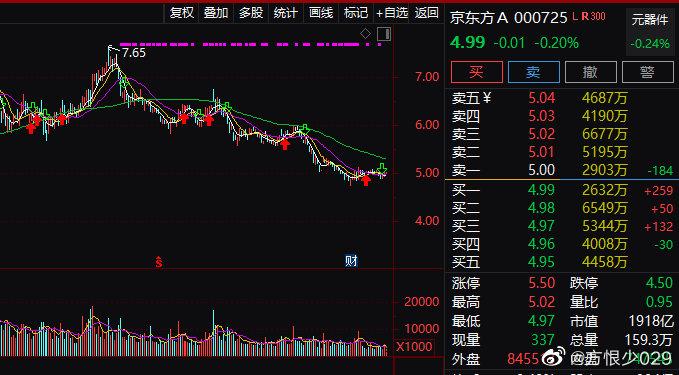Toggle the side panel layout icon
This screenshot has width=679, height=375.
[x=384, y=34]
